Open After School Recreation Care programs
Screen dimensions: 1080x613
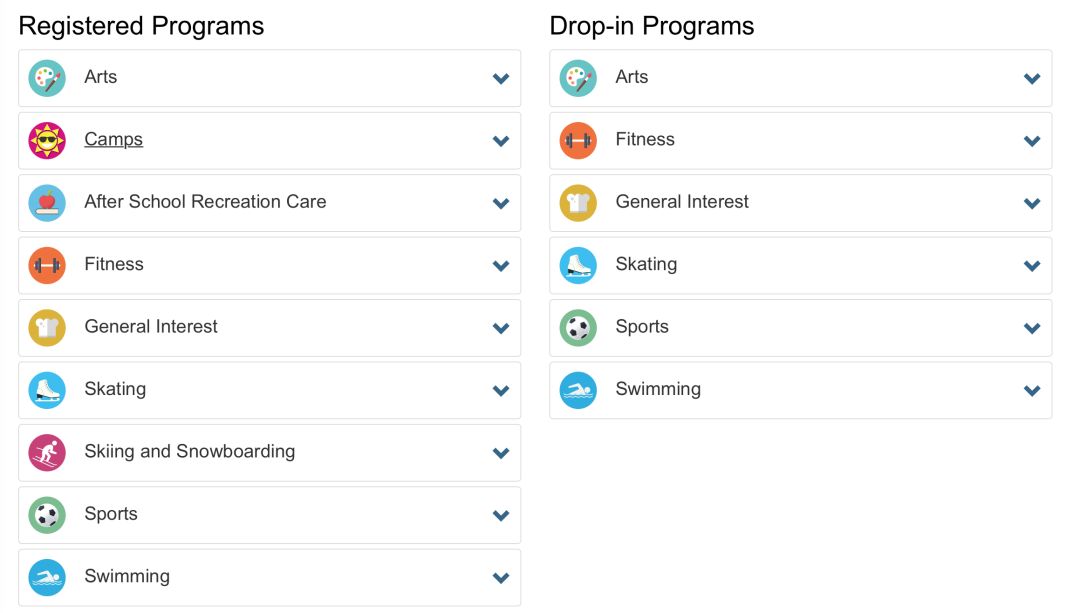[x=205, y=202]
